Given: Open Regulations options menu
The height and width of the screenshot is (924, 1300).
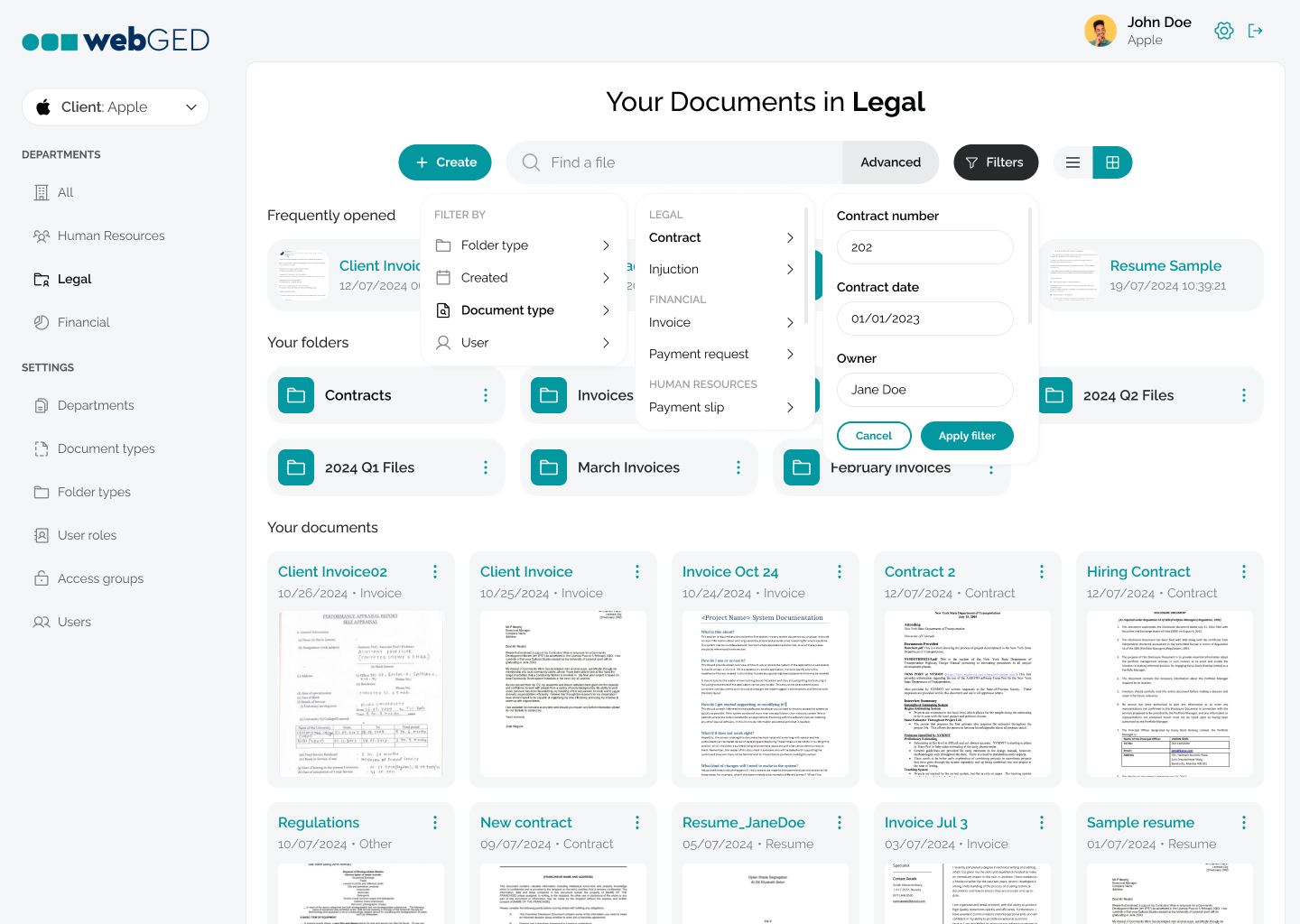Looking at the screenshot, I should click(435, 823).
